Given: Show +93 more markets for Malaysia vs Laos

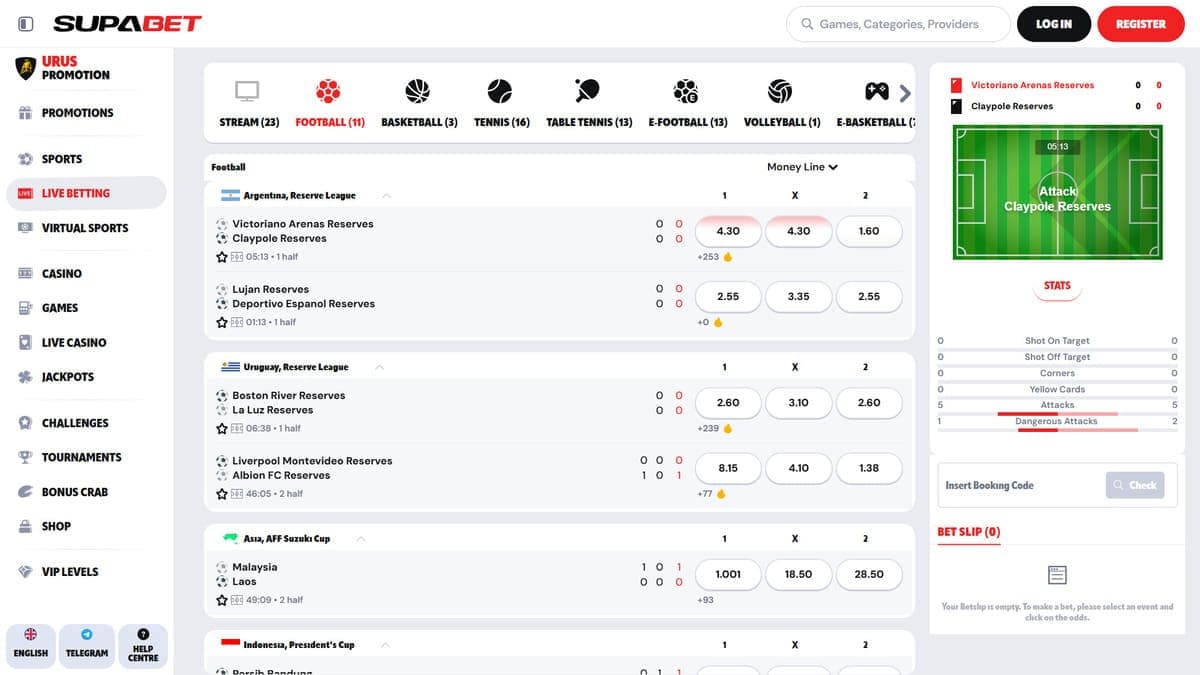Looking at the screenshot, I should 705,600.
